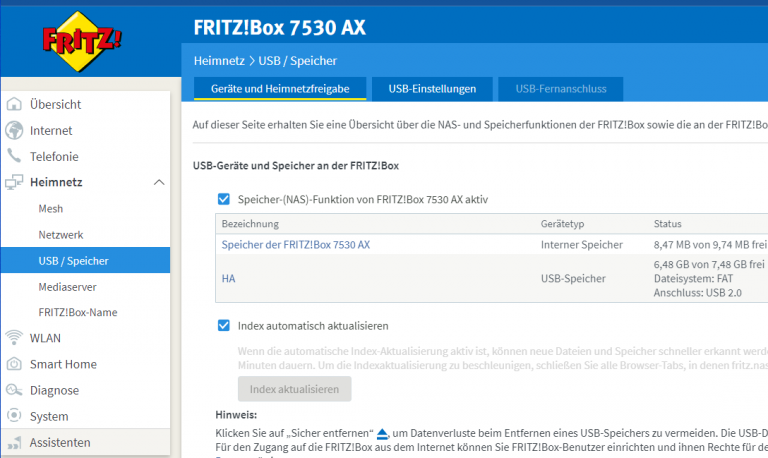768x458 pixels.
Task: Click the System gear icon
Action: pos(14,415)
